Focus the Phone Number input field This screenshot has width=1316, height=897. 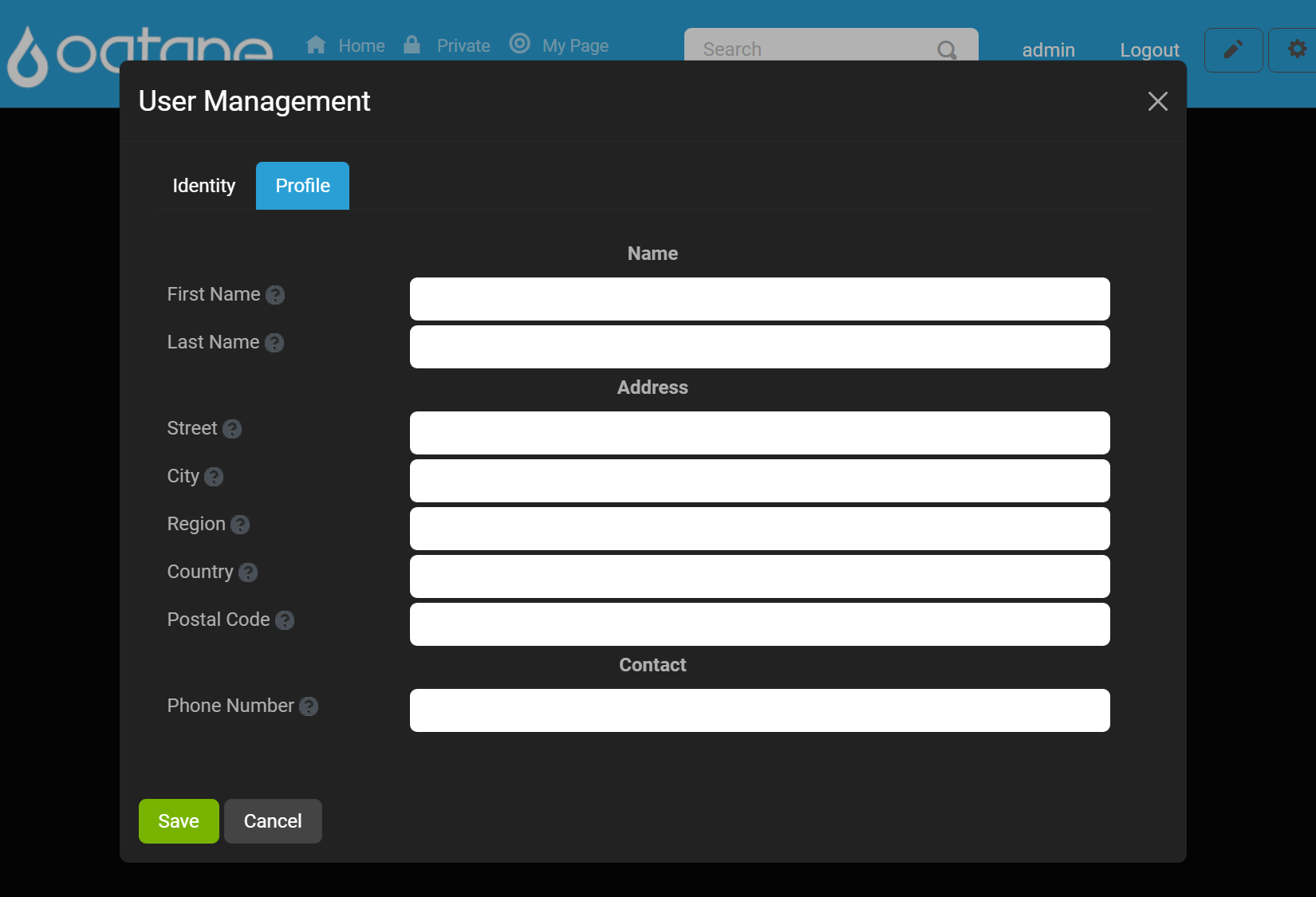pos(760,710)
